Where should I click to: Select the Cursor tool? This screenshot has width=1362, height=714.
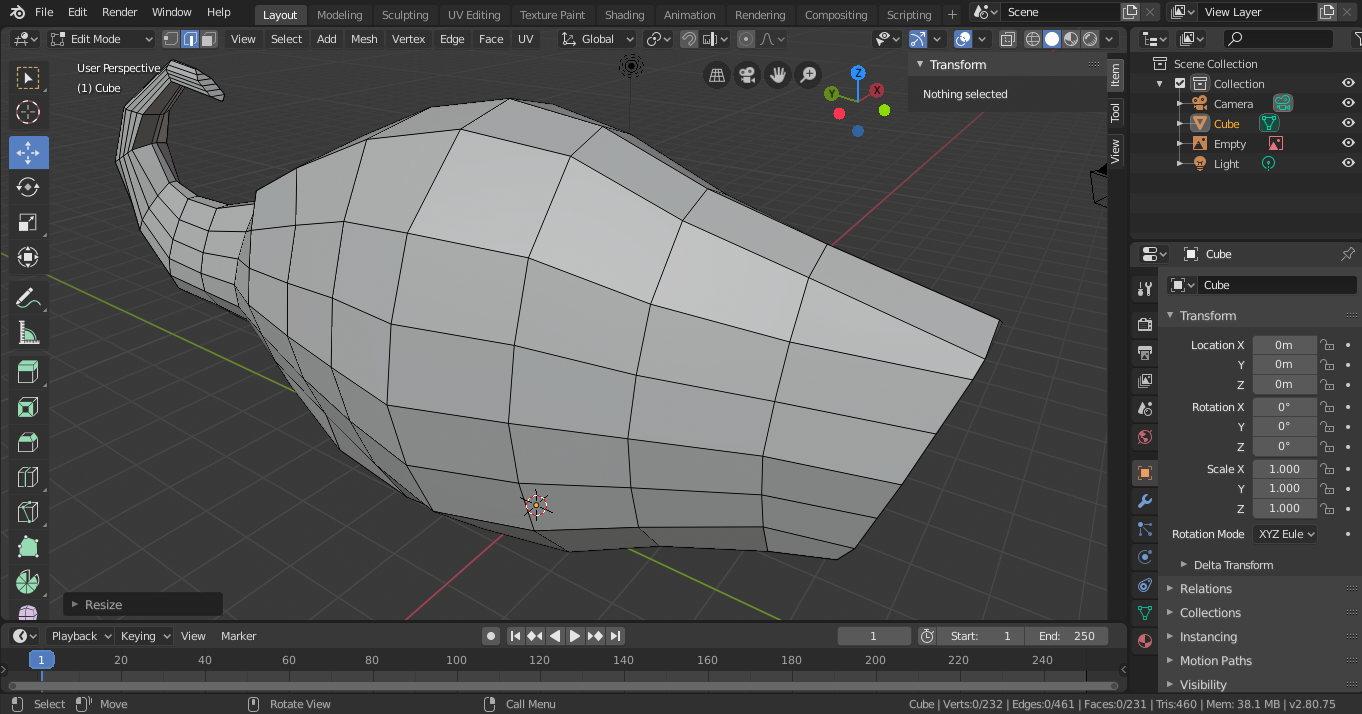(x=28, y=112)
